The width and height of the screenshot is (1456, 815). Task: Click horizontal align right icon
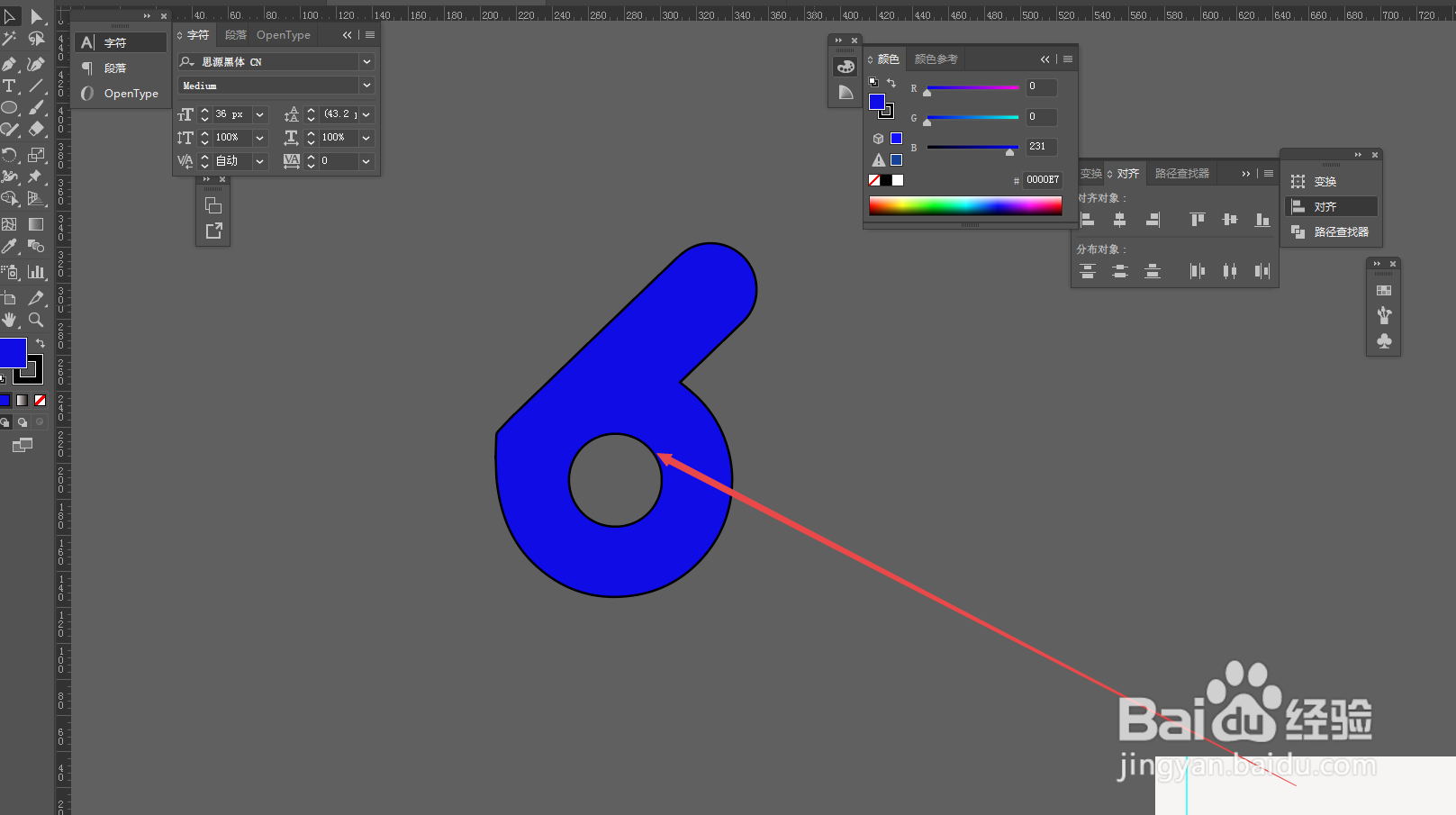tap(1153, 220)
